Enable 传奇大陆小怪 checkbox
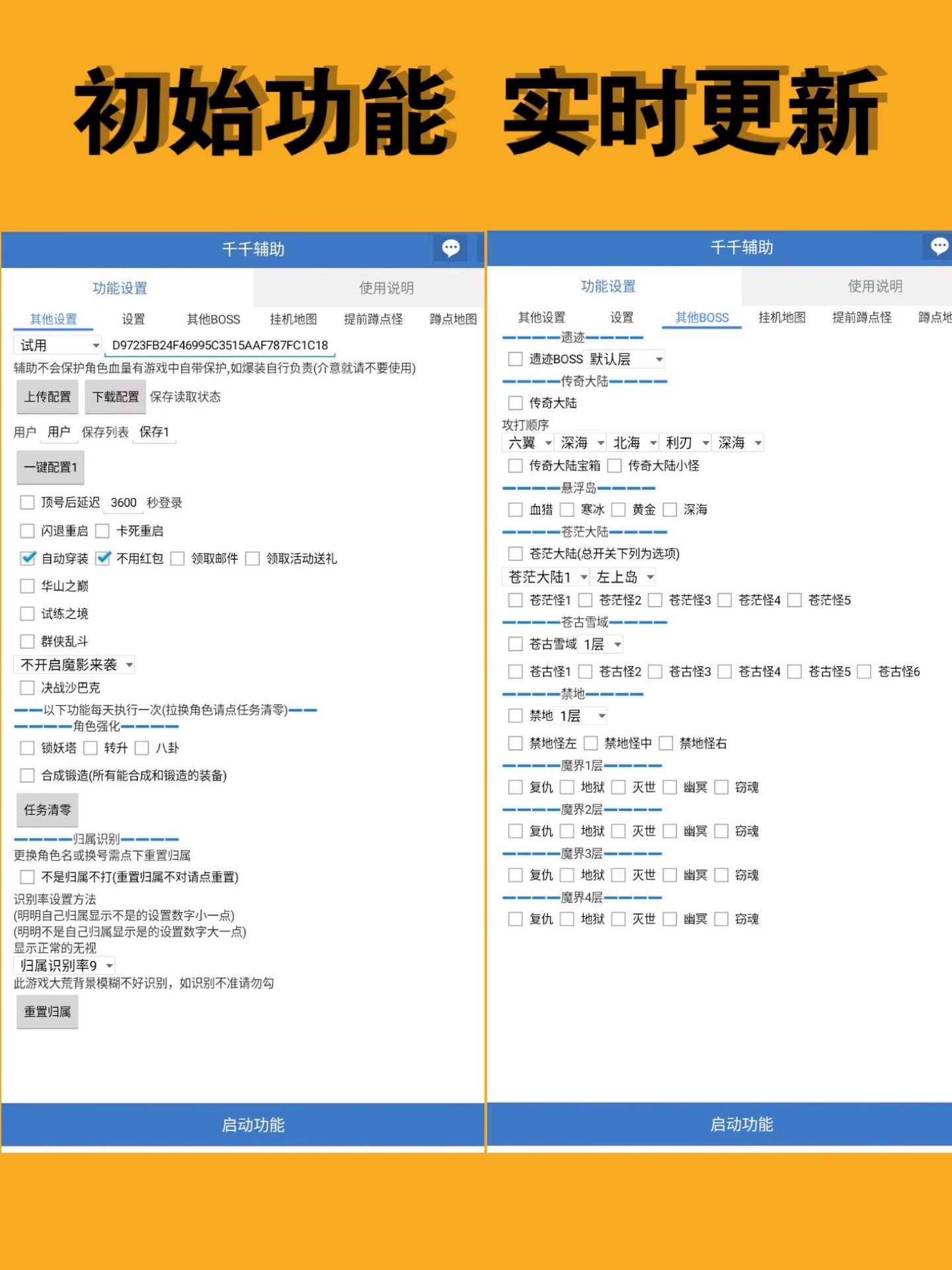Viewport: 952px width, 1270px height. [x=614, y=466]
